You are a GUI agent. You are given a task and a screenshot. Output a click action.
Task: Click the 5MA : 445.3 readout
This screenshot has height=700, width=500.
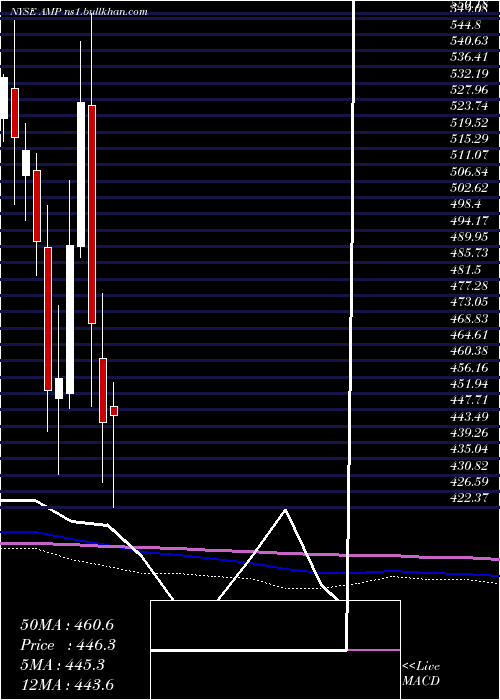pyautogui.click(x=62, y=664)
